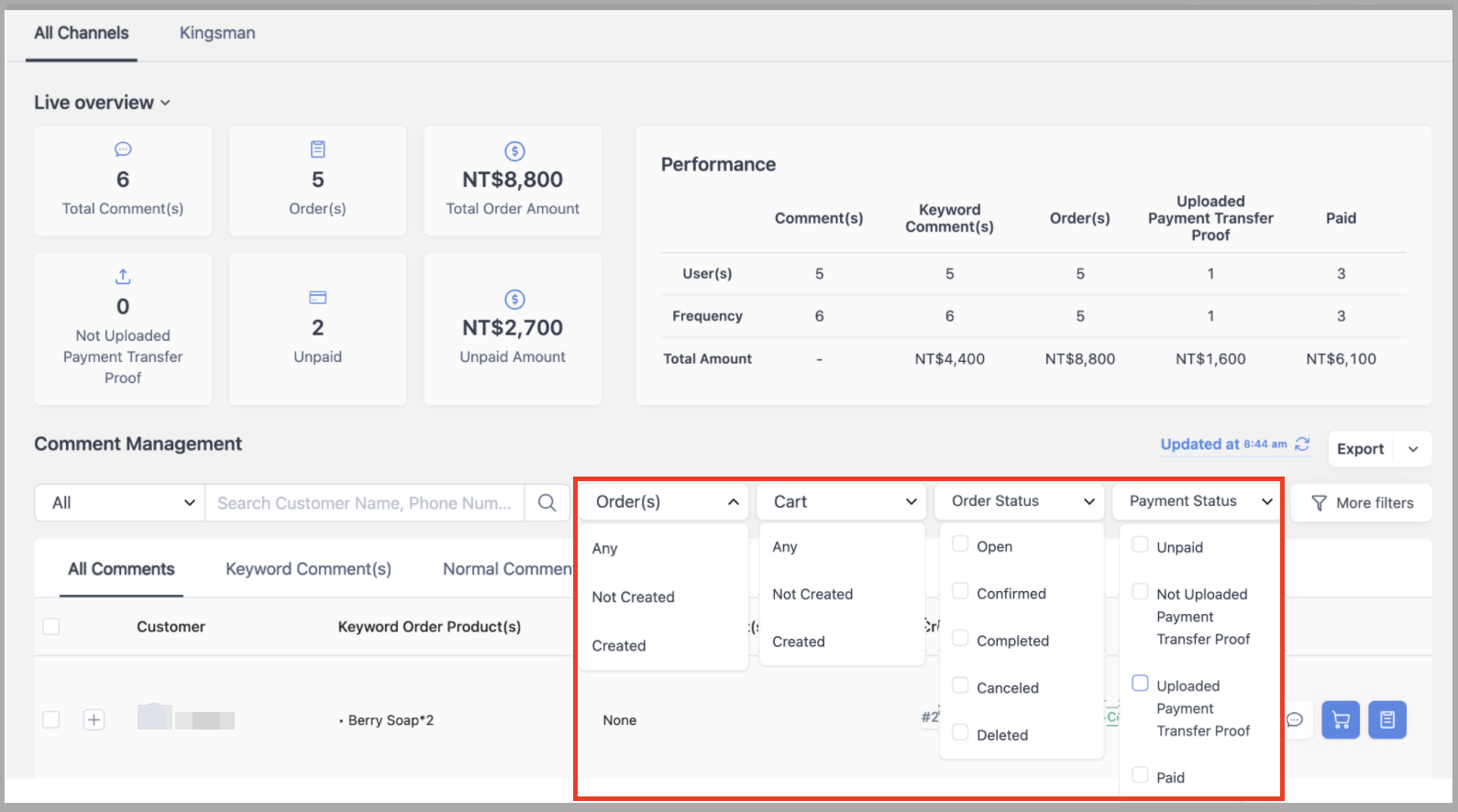Tick the Unpaid payment status checkbox
1458x812 pixels.
click(1140, 545)
